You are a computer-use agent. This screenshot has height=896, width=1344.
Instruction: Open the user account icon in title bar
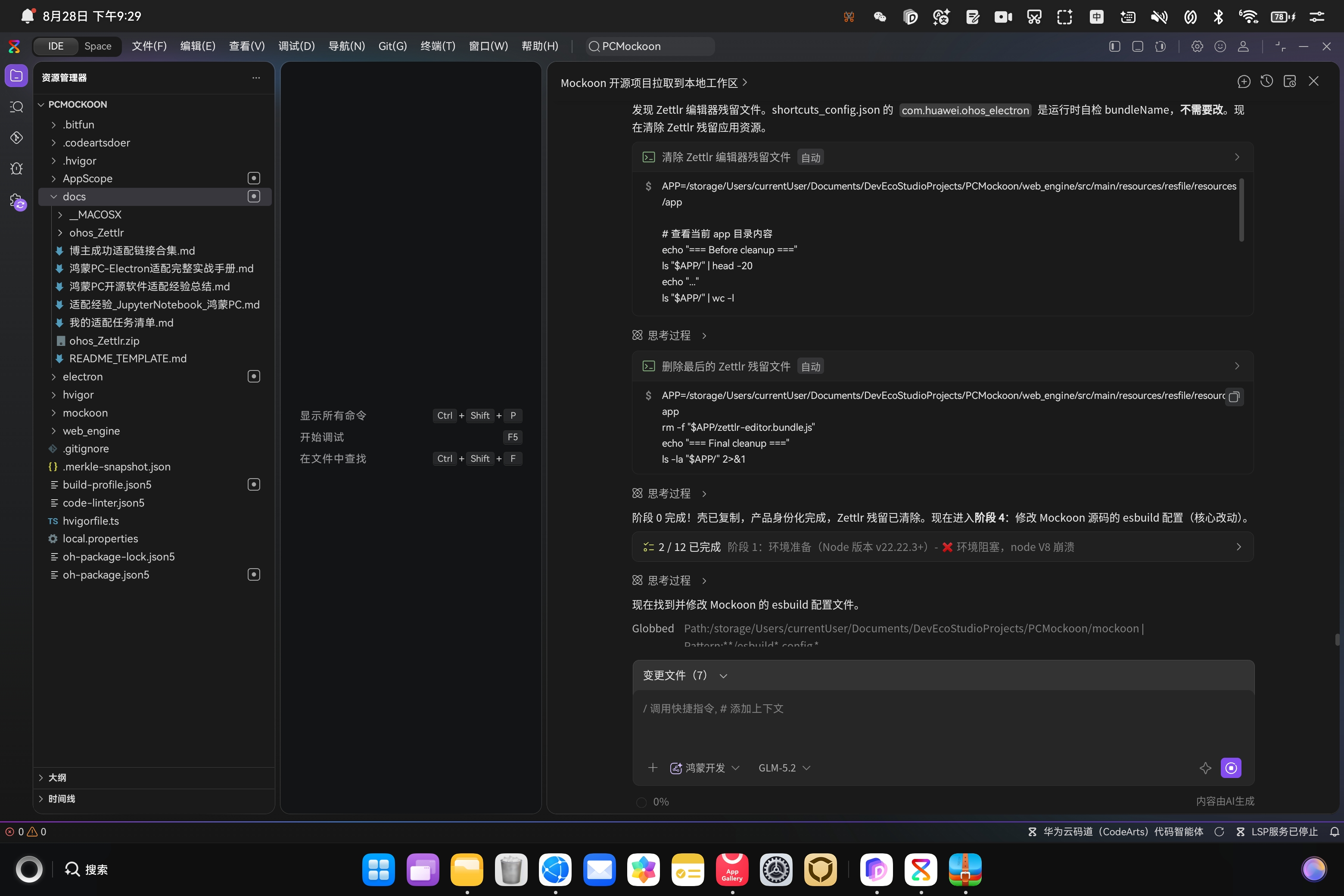click(1243, 46)
